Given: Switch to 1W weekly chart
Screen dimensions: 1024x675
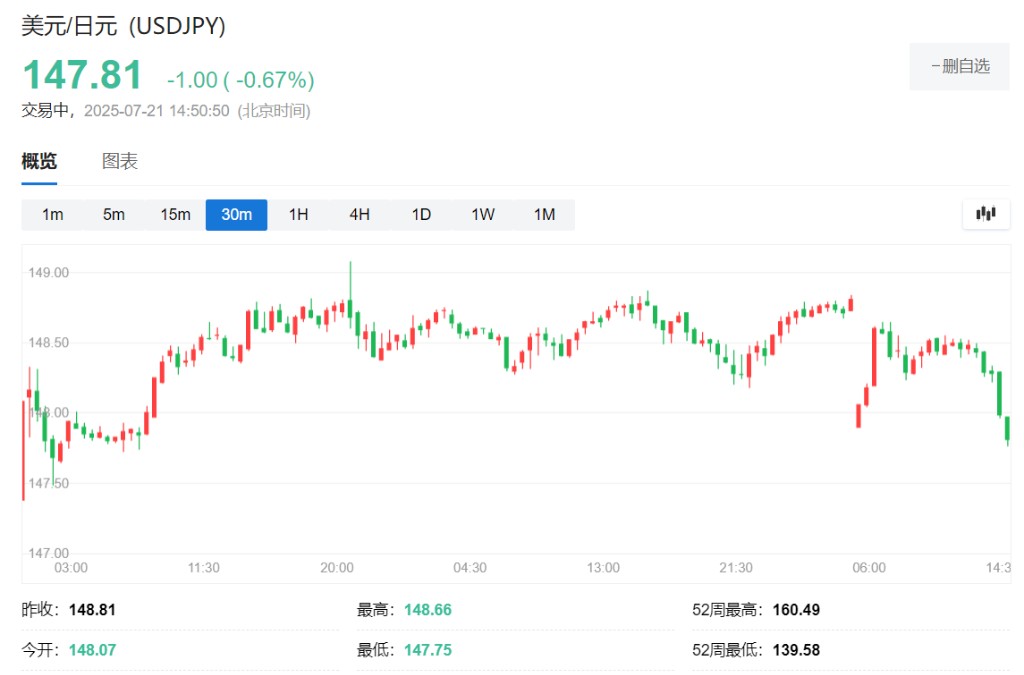Looking at the screenshot, I should pos(483,215).
